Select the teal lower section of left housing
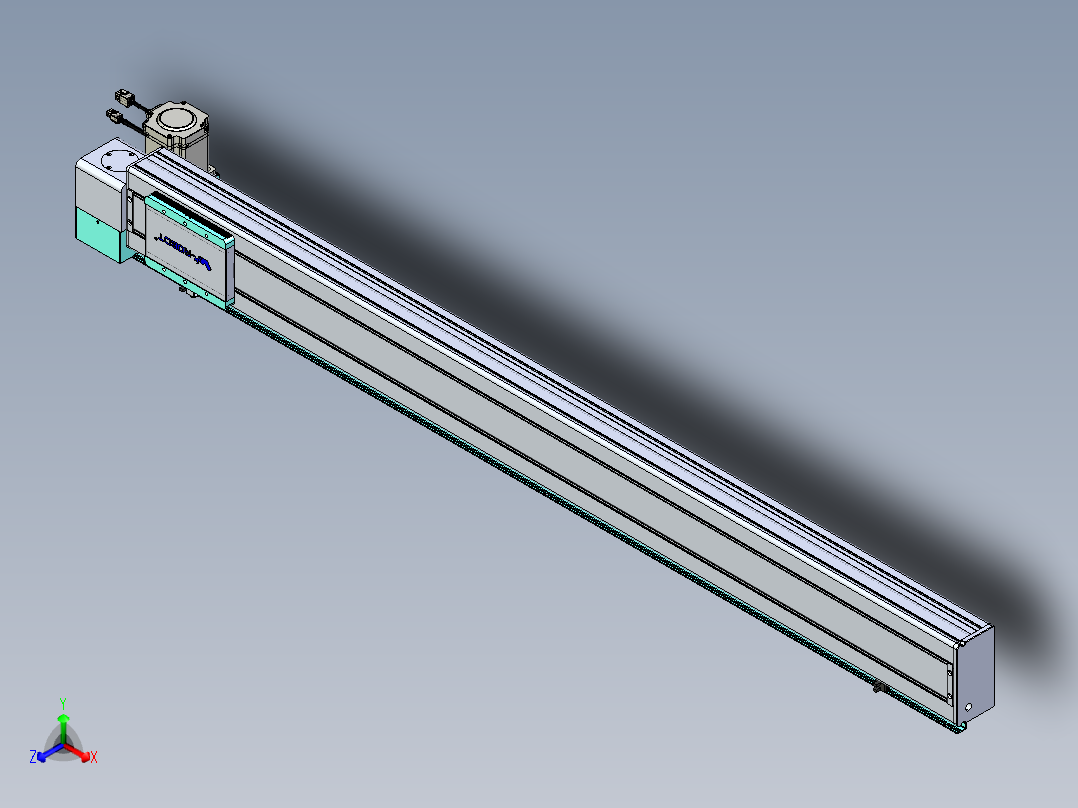1078x808 pixels. point(99,234)
